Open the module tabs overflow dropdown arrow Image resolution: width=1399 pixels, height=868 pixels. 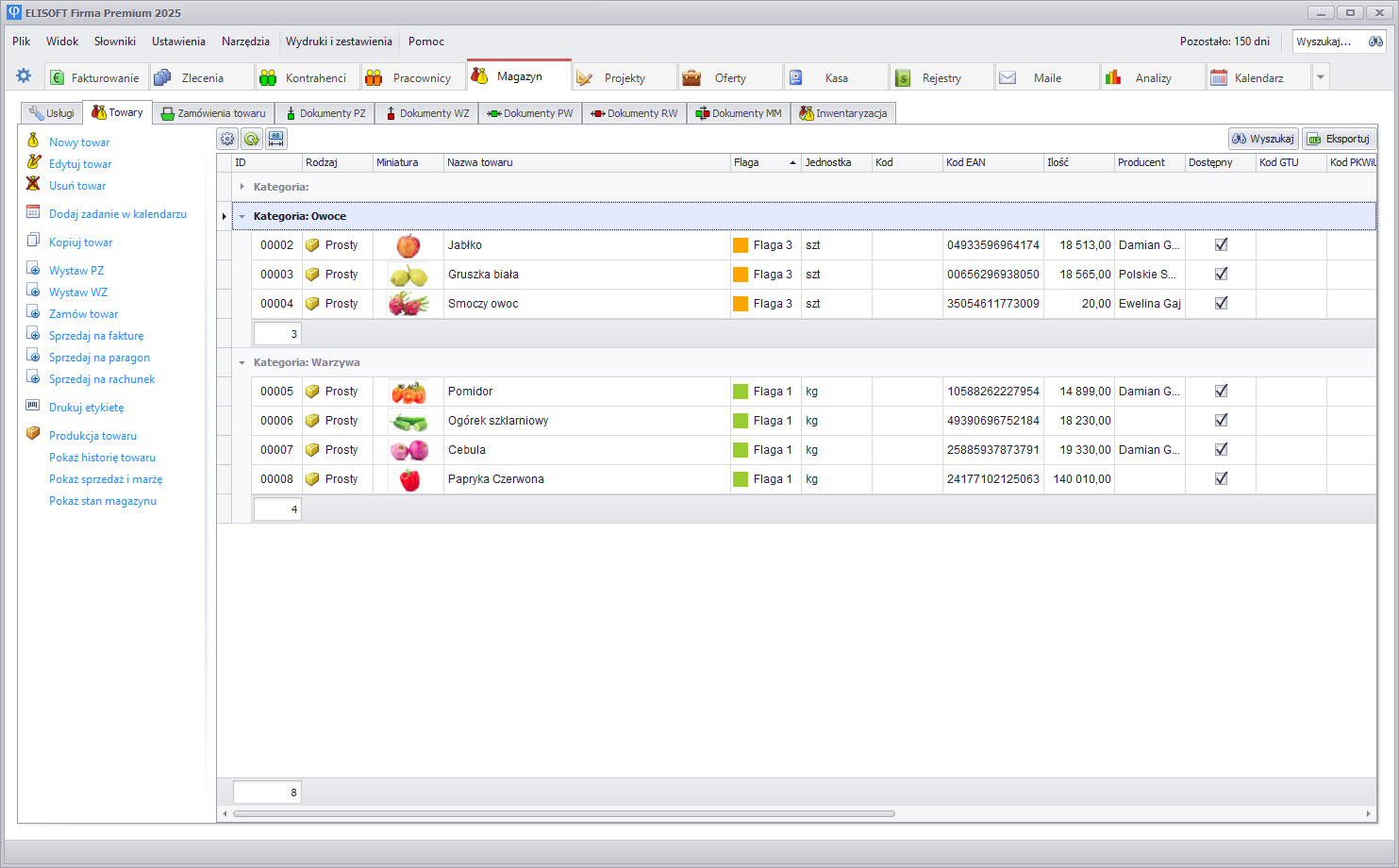click(x=1321, y=77)
